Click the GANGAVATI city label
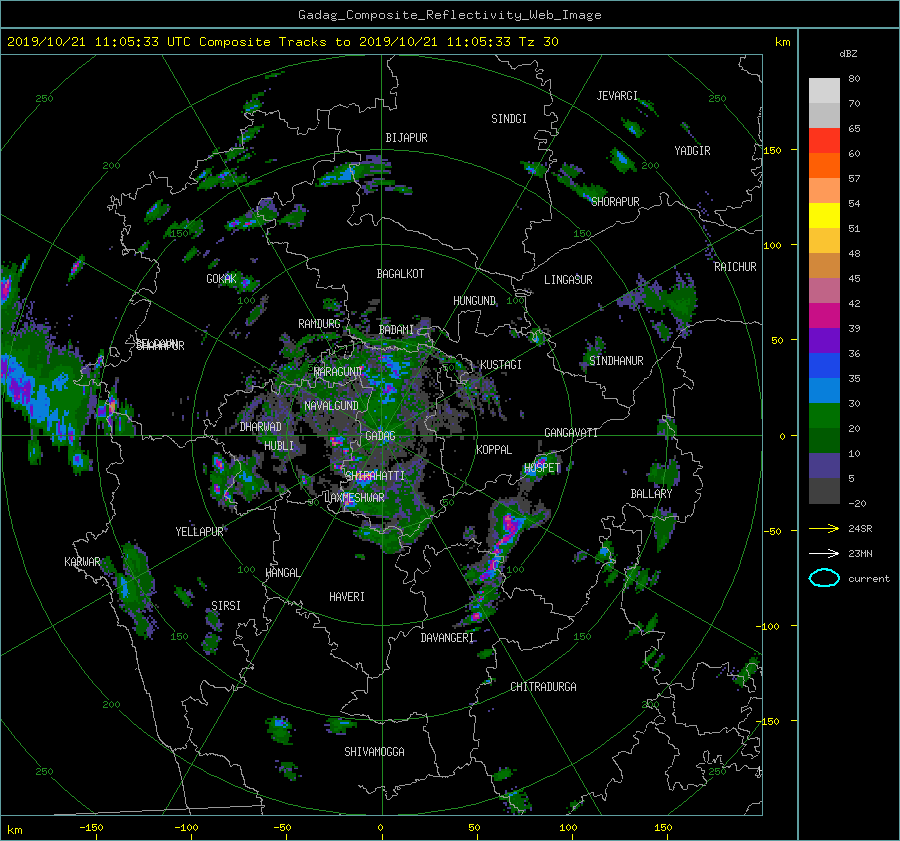 click(x=571, y=432)
